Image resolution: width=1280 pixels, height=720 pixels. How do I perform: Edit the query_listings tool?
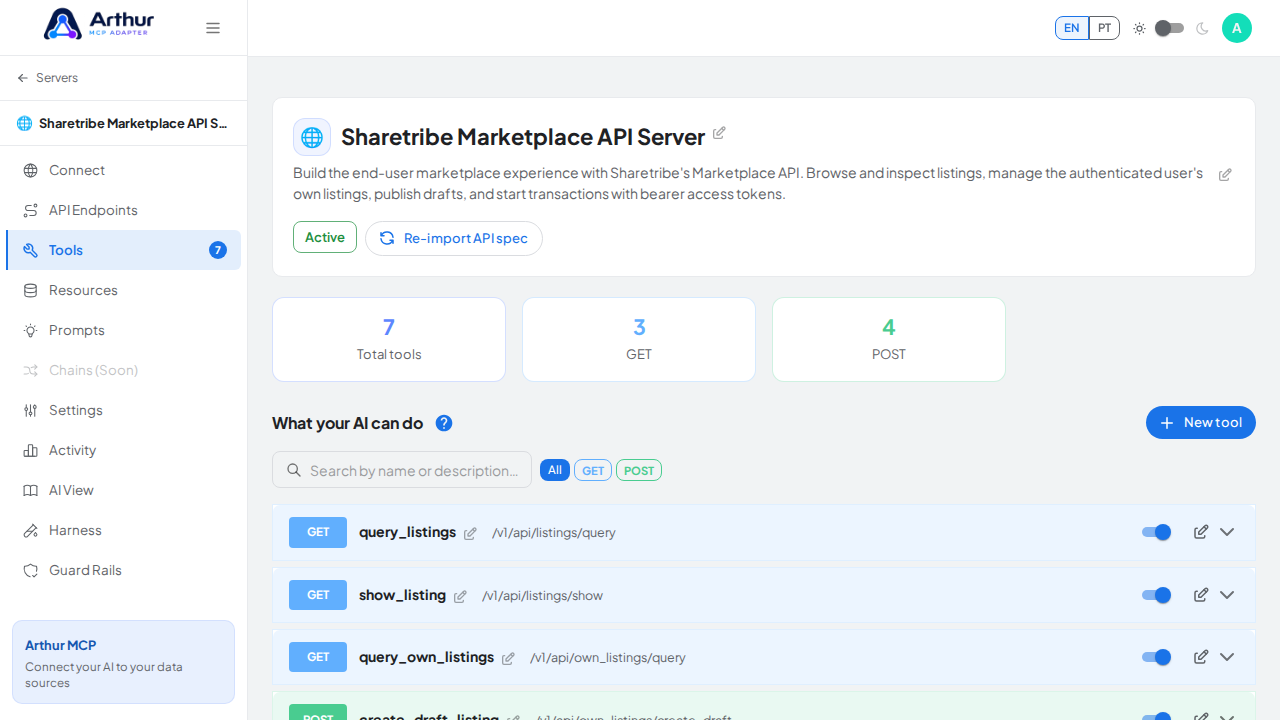1201,532
